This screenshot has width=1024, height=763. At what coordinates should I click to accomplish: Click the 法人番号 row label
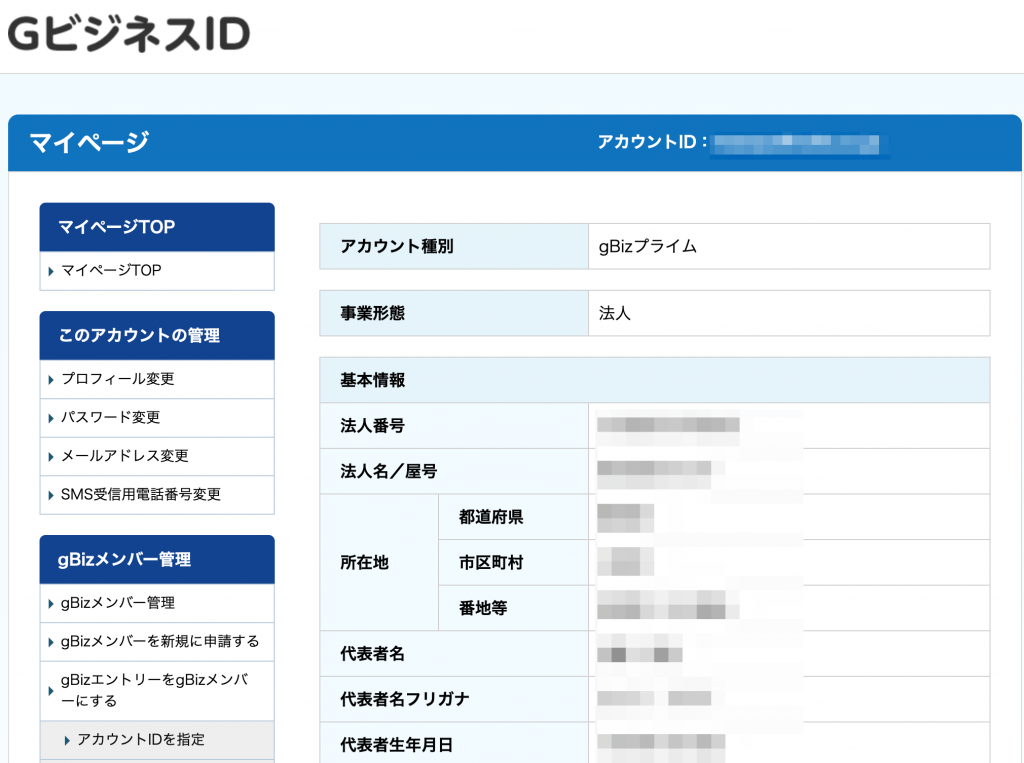[x=372, y=426]
